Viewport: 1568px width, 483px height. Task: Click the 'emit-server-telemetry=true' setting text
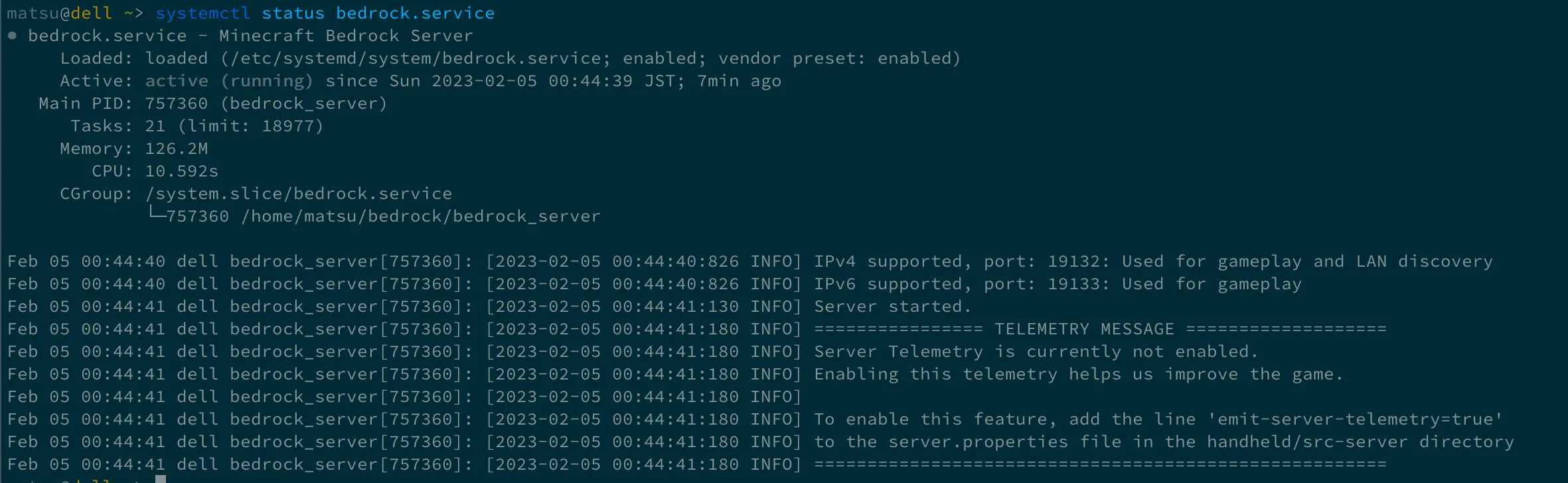(1355, 419)
